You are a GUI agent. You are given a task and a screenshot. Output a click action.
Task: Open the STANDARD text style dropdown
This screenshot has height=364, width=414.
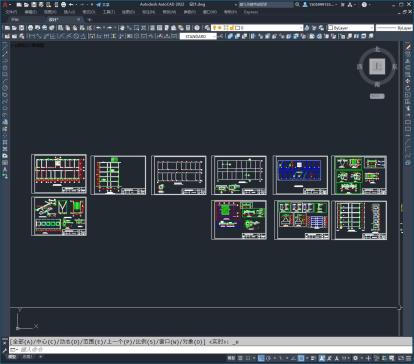pos(198,36)
